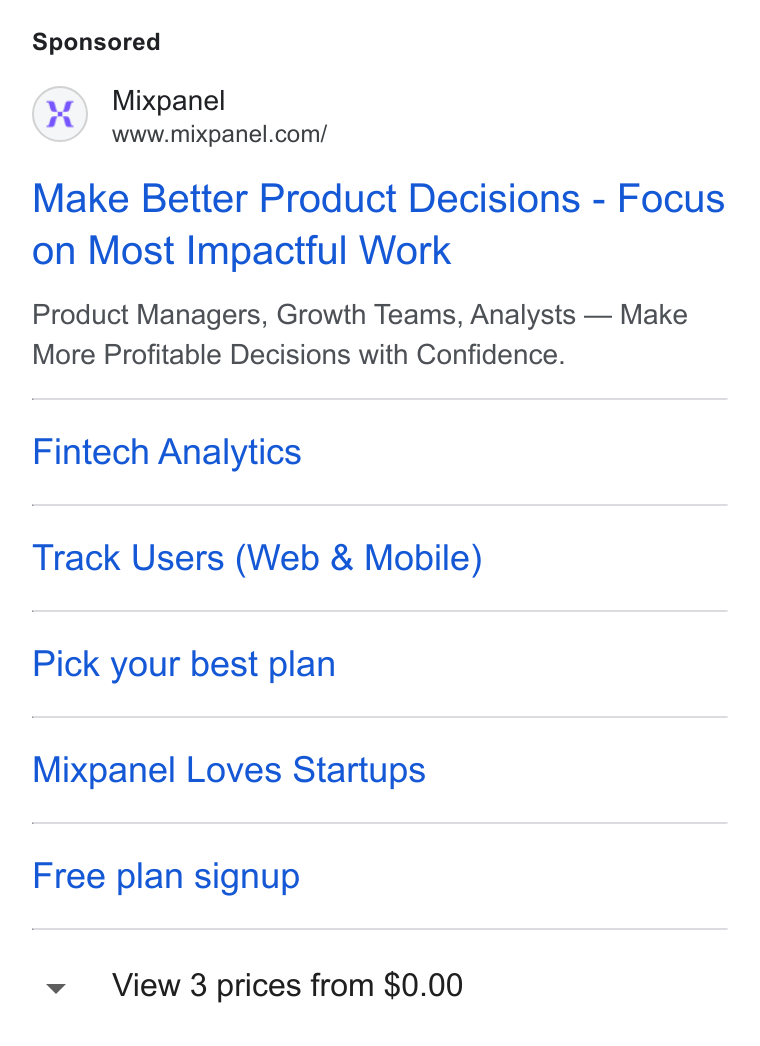The image size is (760, 1046).
Task: Click the word 'Focus' in the headline
Action: coord(671,199)
